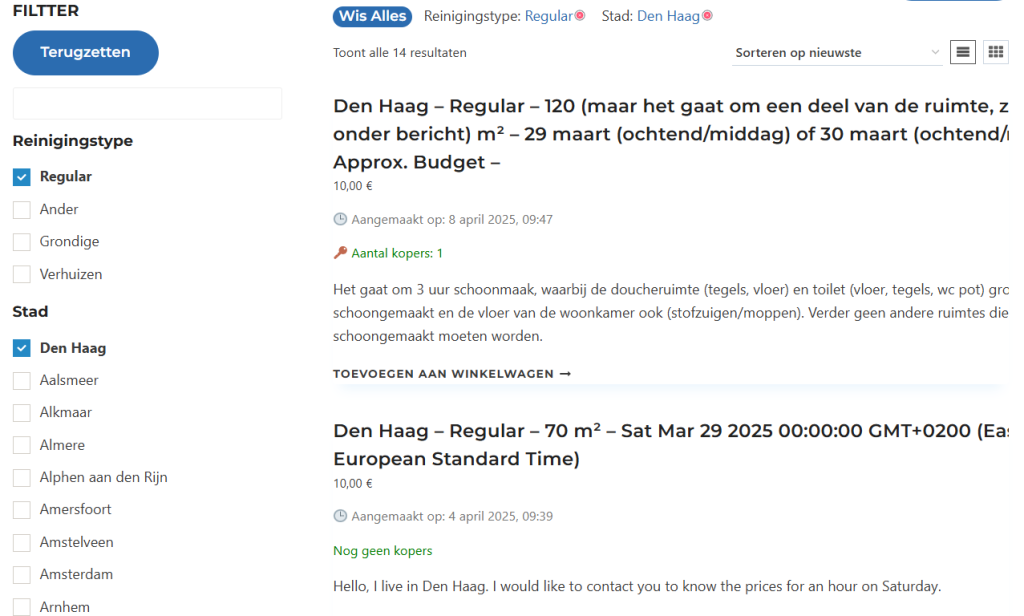Click the clock icon next to 8 april 2025
Viewport: 1024px width, 616px height.
point(339,219)
